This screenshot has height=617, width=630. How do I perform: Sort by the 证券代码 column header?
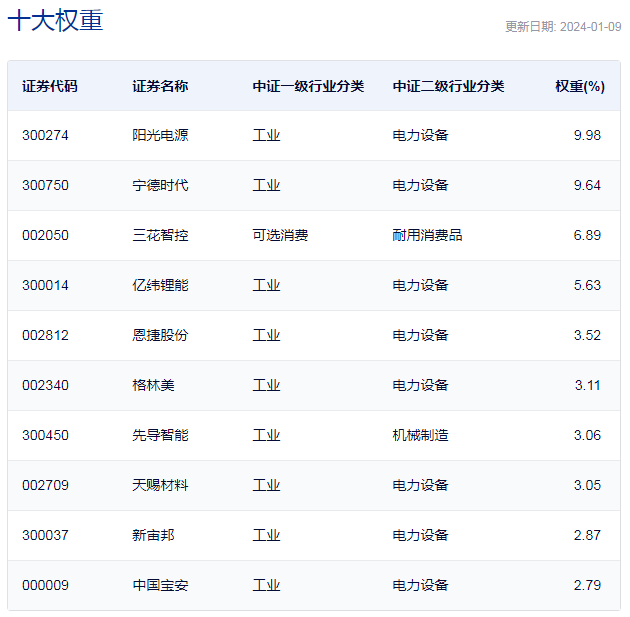49,86
